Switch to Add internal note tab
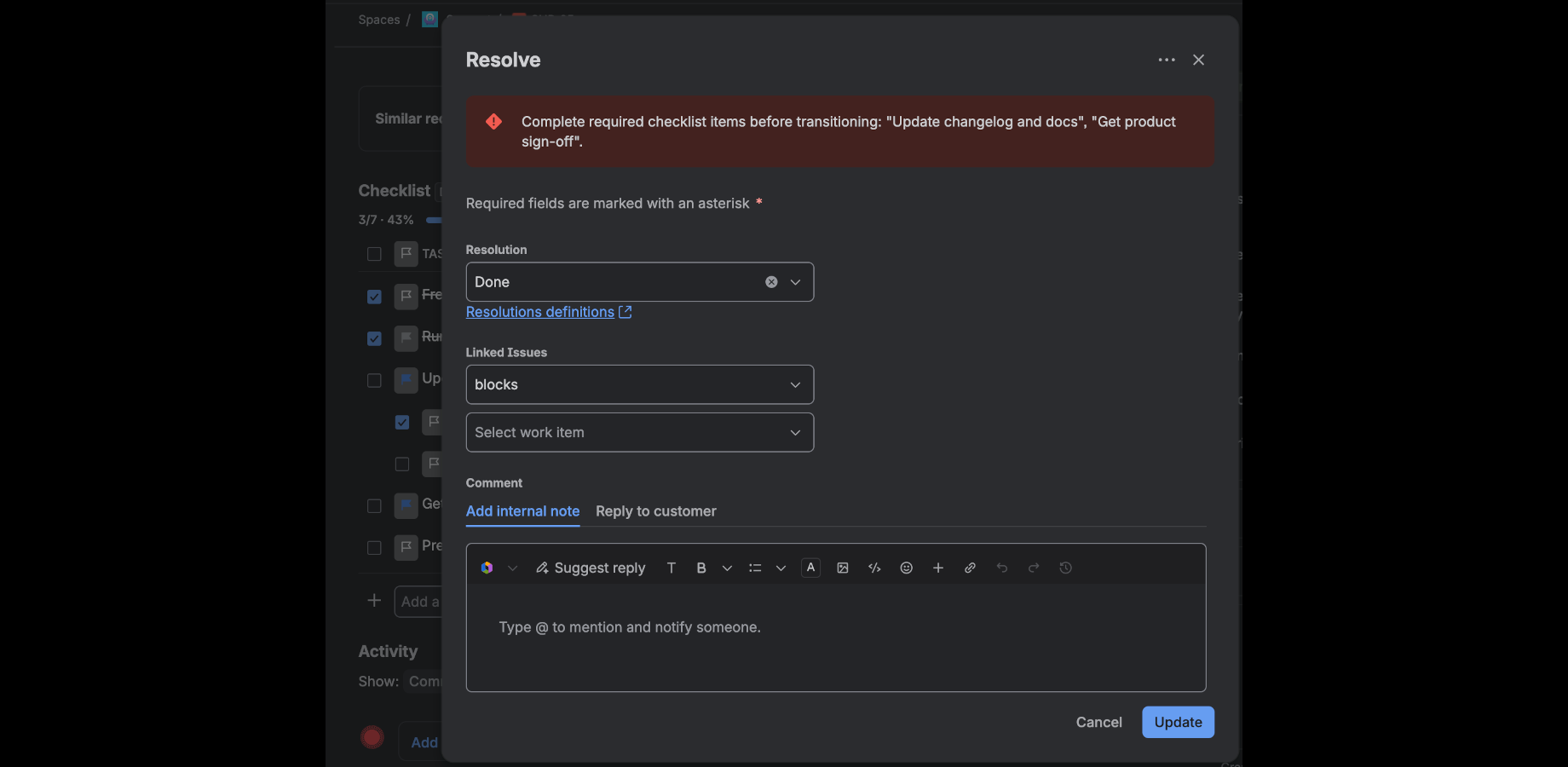The height and width of the screenshot is (767, 1568). coord(522,511)
